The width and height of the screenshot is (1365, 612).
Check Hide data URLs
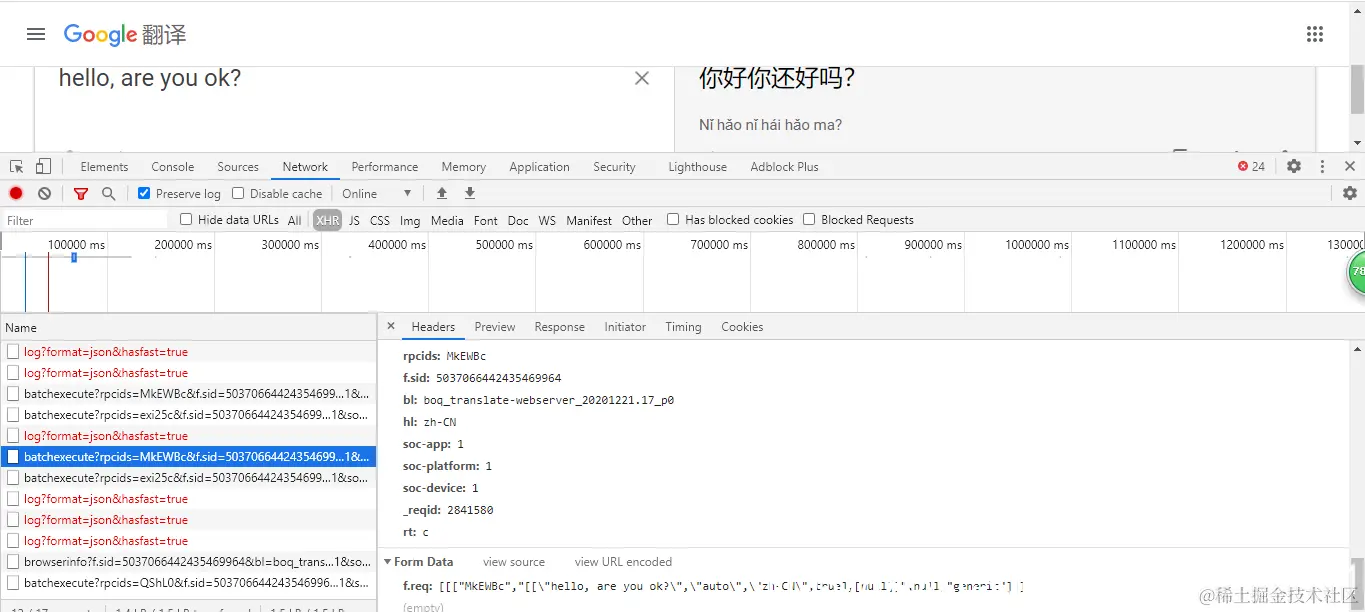(186, 219)
